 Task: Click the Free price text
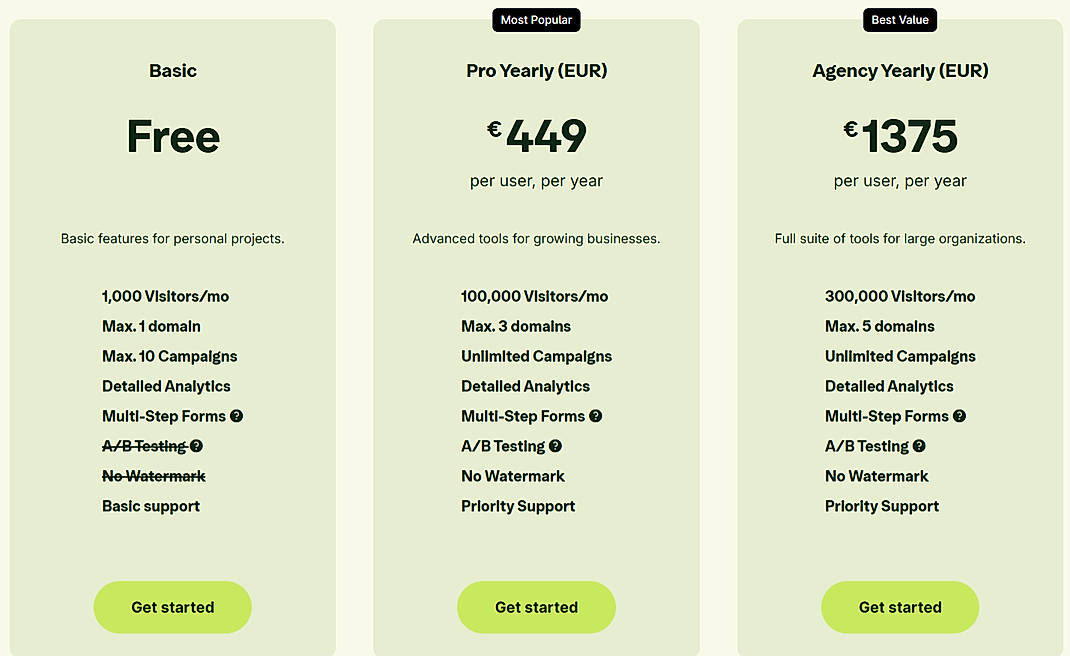172,137
